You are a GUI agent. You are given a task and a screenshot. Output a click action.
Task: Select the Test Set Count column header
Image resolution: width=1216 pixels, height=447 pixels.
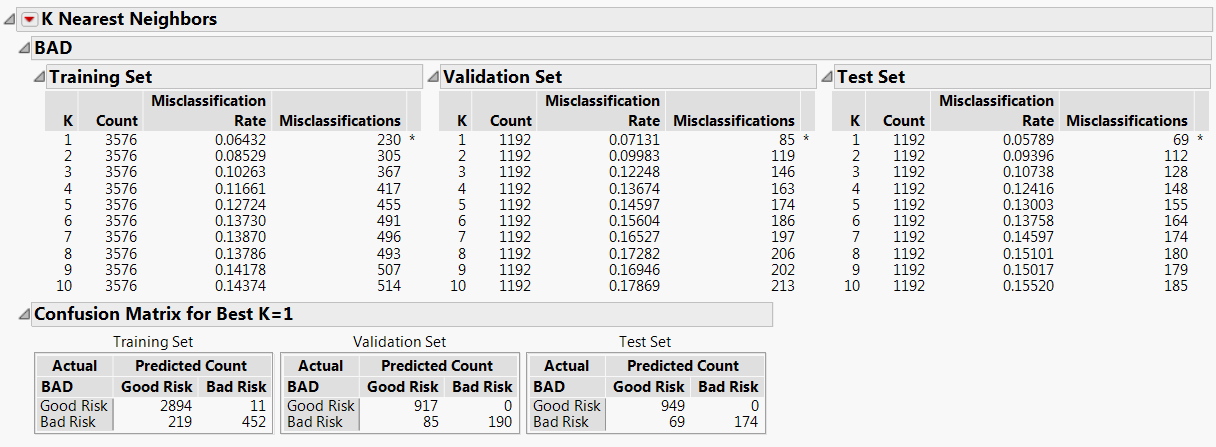[904, 121]
